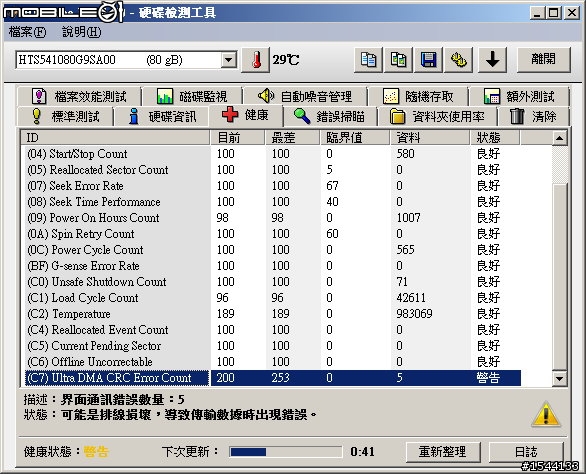This screenshot has height=474, width=586.
Task: Select row (04) Start/Stop Count
Action: (x=273, y=154)
